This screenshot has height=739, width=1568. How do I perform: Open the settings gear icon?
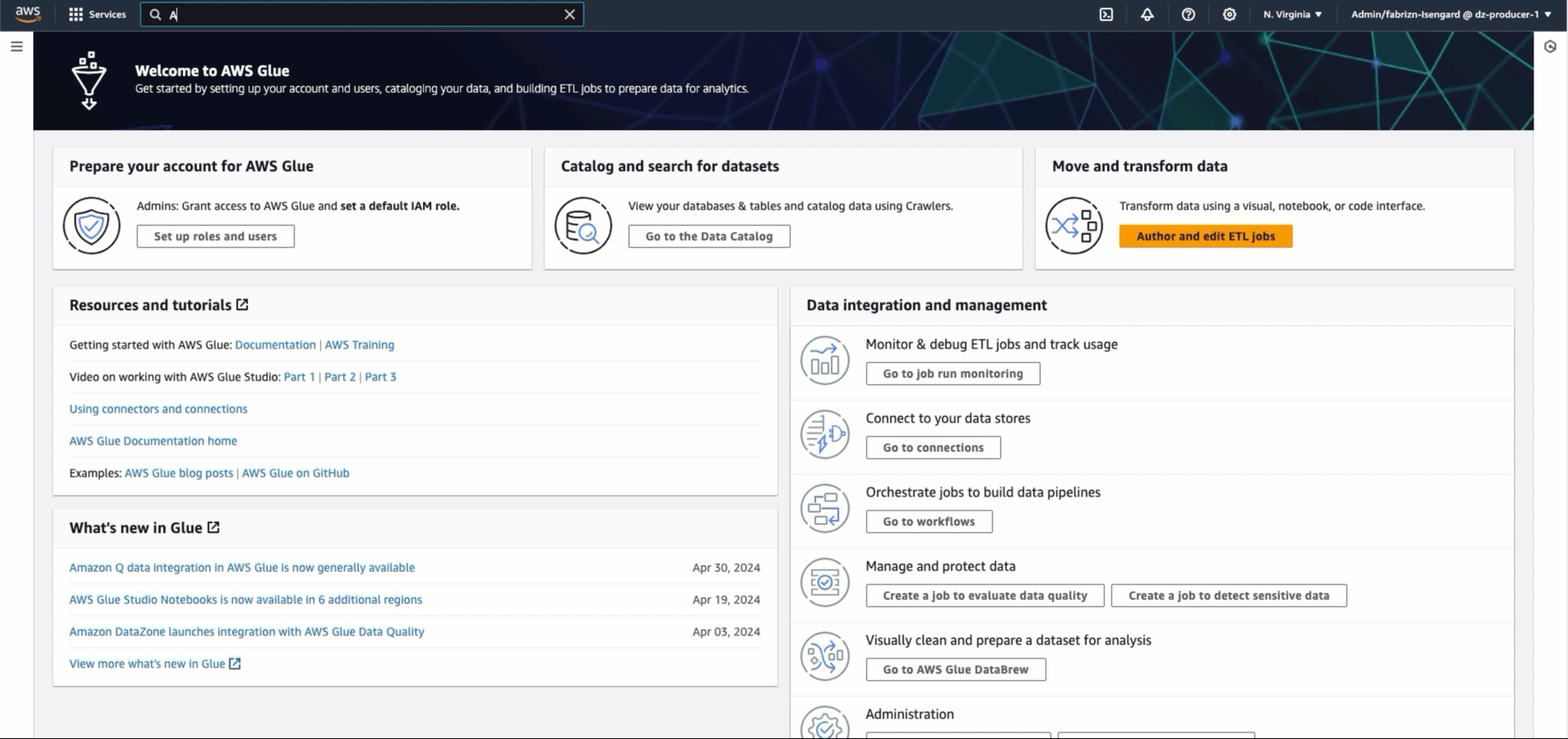[x=1229, y=14]
